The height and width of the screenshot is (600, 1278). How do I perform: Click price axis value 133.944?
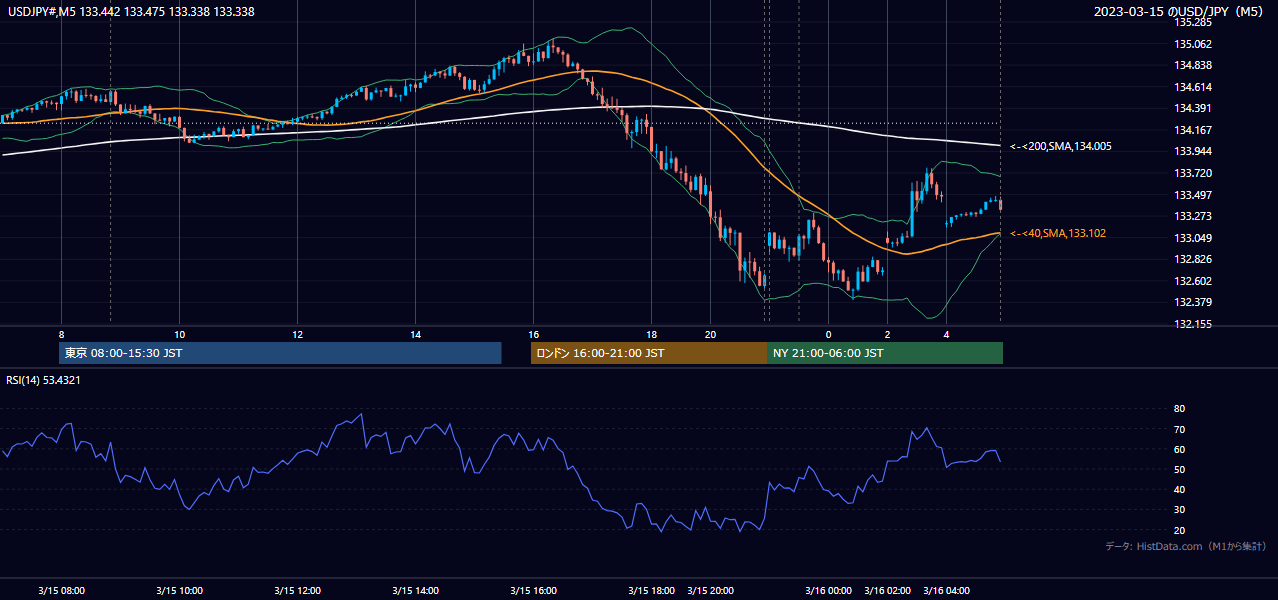pyautogui.click(x=1192, y=151)
